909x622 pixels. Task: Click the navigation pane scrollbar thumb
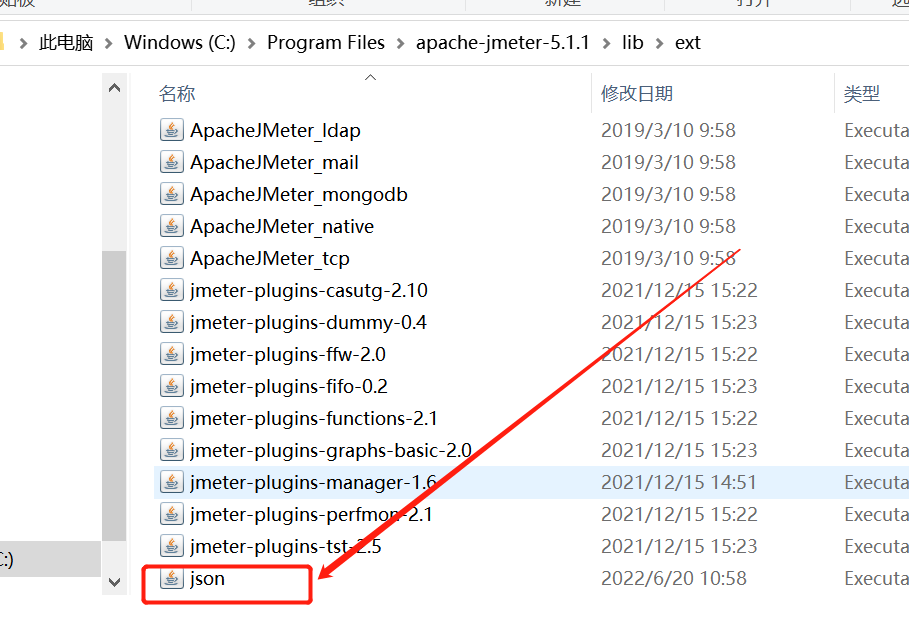coord(114,396)
